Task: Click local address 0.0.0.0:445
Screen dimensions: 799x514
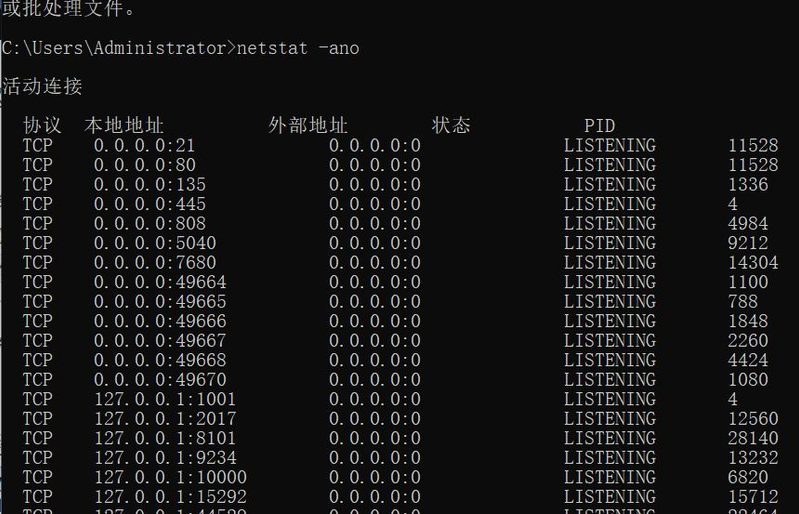Action: [x=149, y=204]
